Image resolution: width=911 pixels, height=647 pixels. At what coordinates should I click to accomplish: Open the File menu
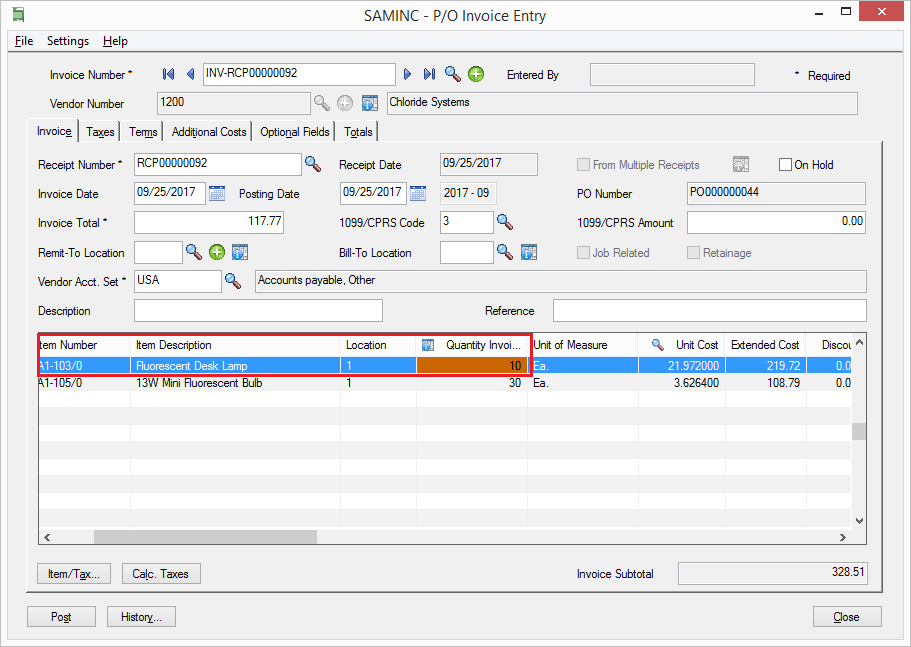coord(24,41)
